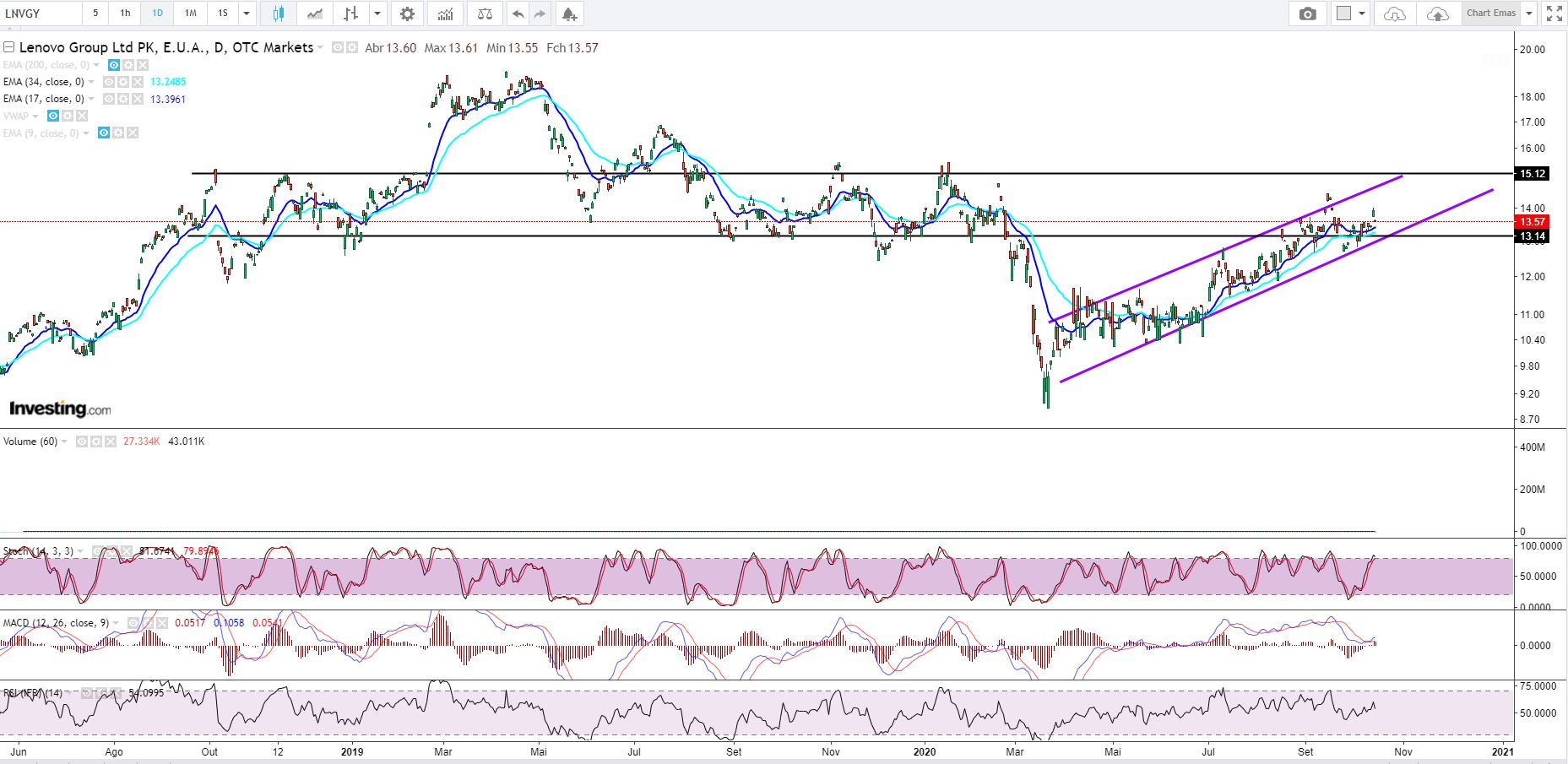The width and height of the screenshot is (1568, 764).
Task: Hide the EMA (17, close, 0) line
Action: (108, 99)
